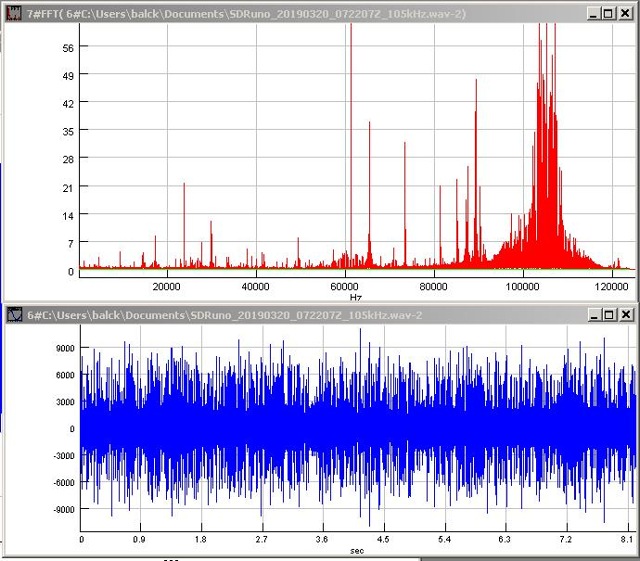Minimize the waveform time-domain window
Viewport: 640px width, 561px height.
(595, 314)
